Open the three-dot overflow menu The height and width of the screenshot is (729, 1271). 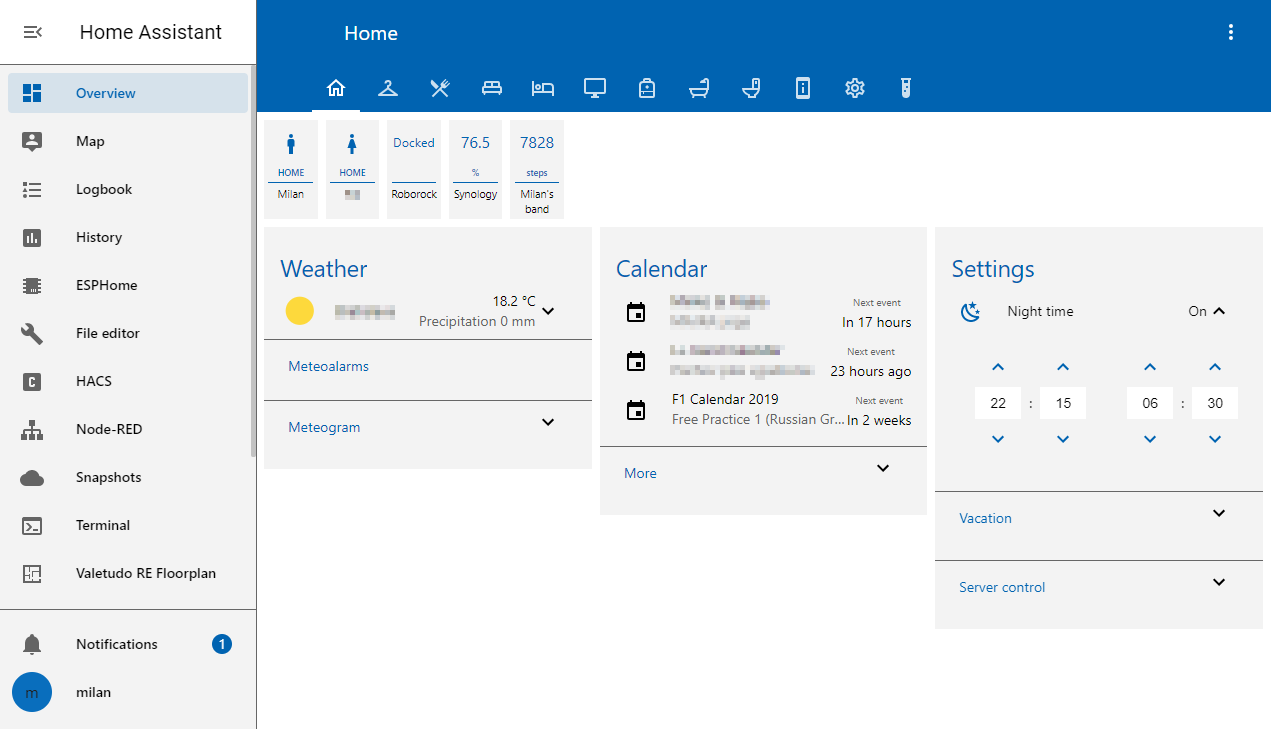pyautogui.click(x=1231, y=32)
